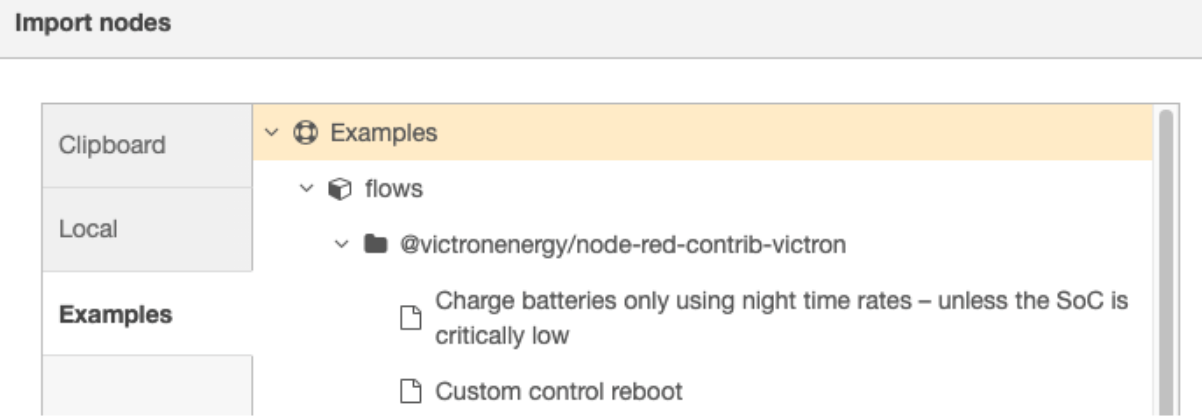Pick the Custom control reboot example
The height and width of the screenshot is (417, 1202).
click(x=559, y=391)
